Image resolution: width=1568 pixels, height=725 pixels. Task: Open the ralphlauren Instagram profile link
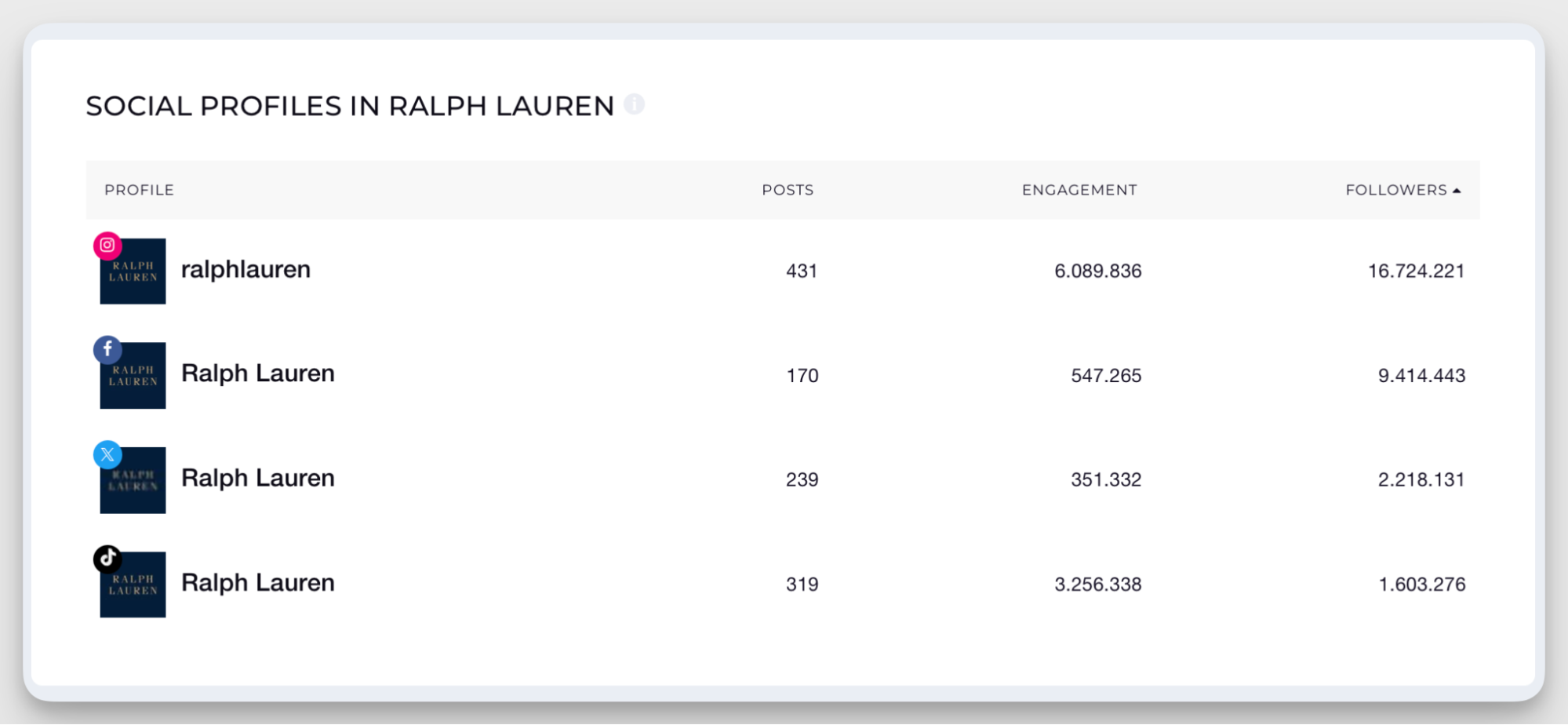point(246,269)
